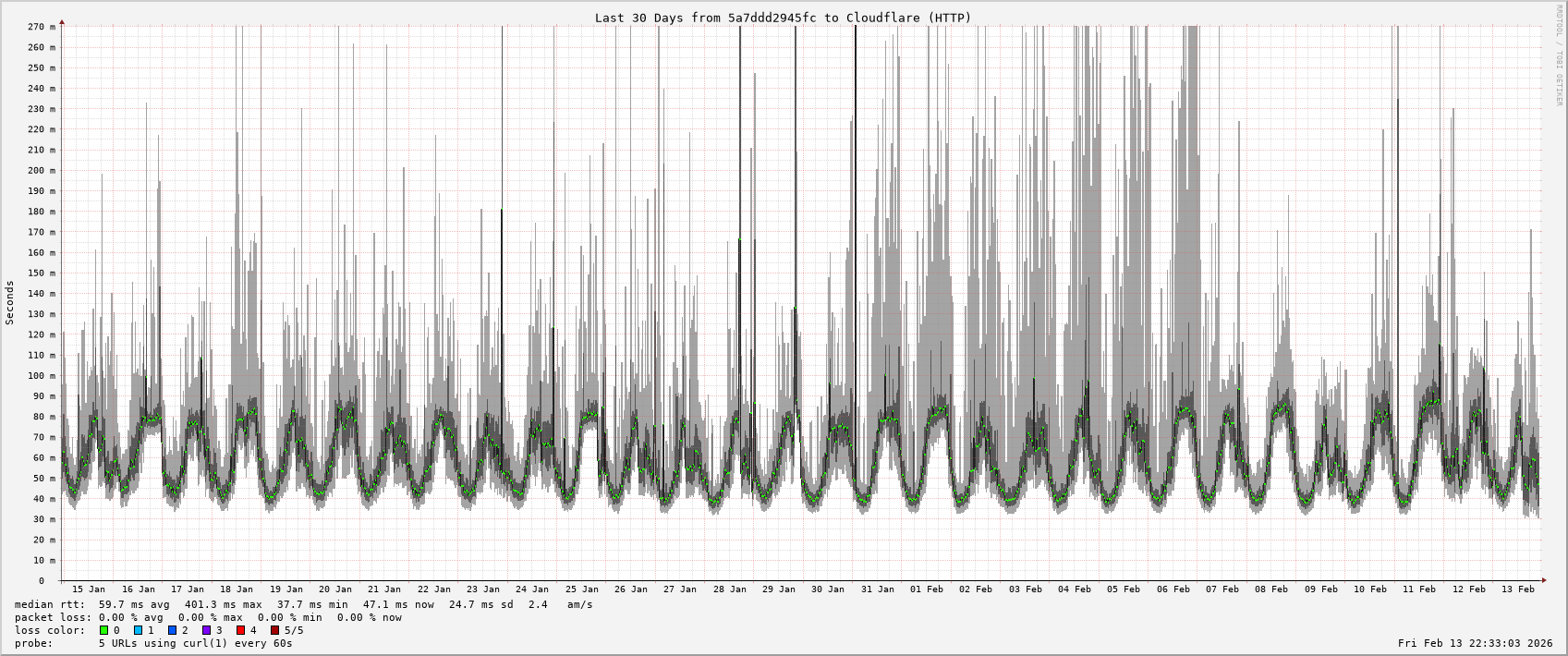Viewport: 1568px width, 656px height.
Task: Click the purple loss color 3 swatch
Action: pyautogui.click(x=207, y=630)
